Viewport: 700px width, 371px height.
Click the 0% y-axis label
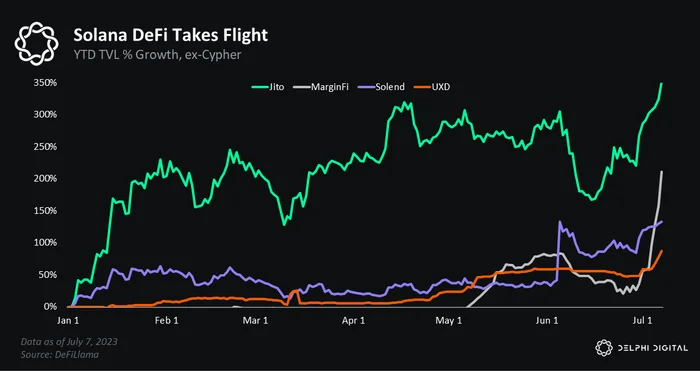click(x=51, y=307)
